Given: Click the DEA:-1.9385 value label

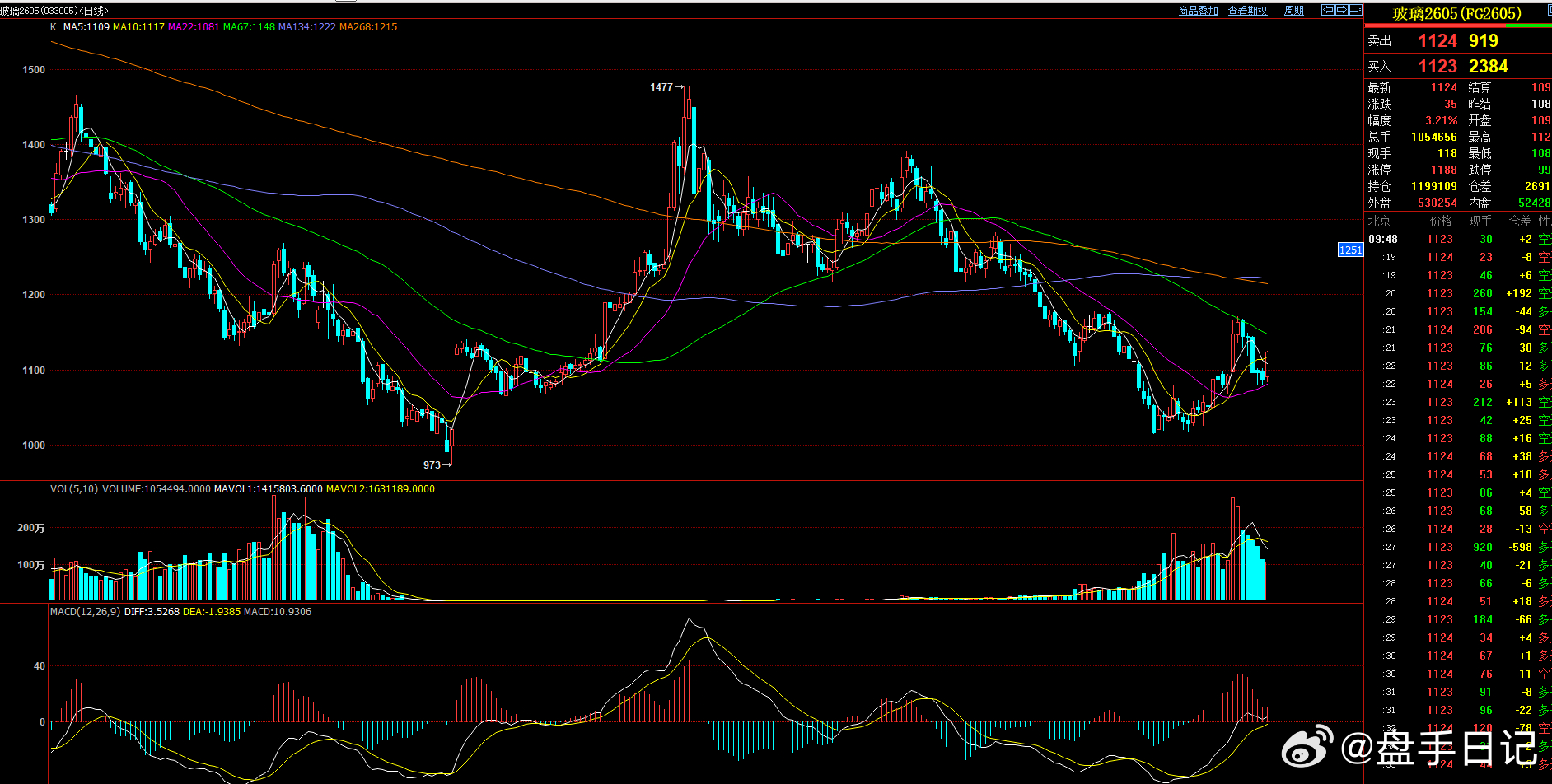Looking at the screenshot, I should [212, 612].
